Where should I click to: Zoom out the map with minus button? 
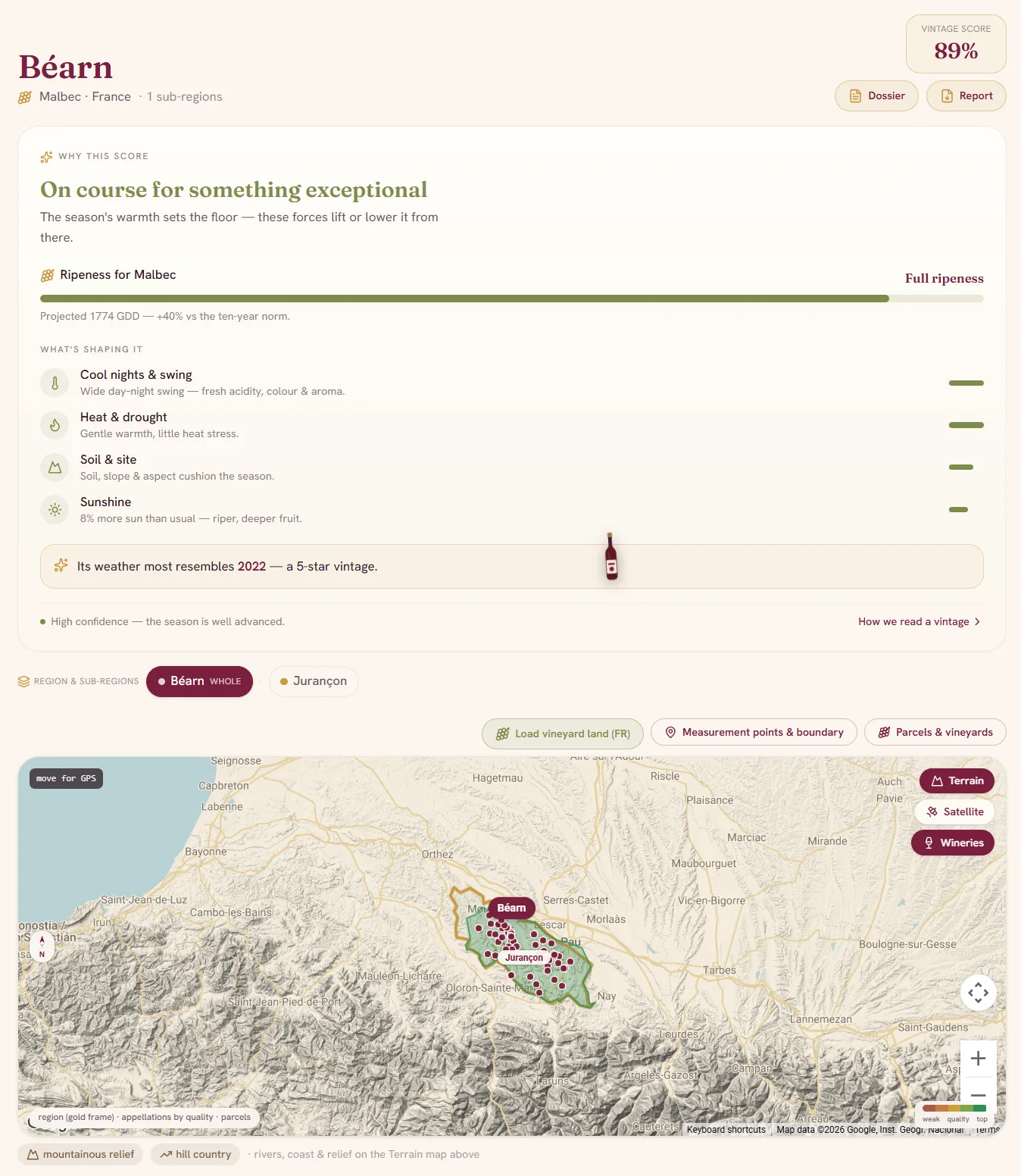[x=978, y=1095]
